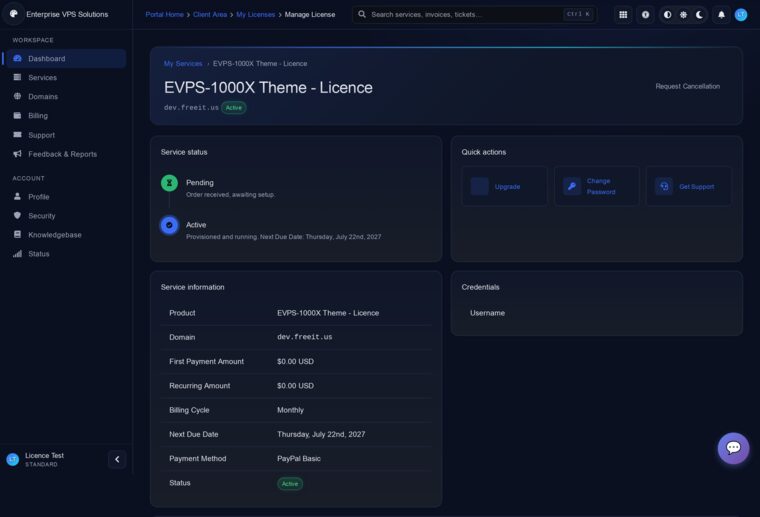
Task: Open the apps grid icon
Action: pos(623,15)
